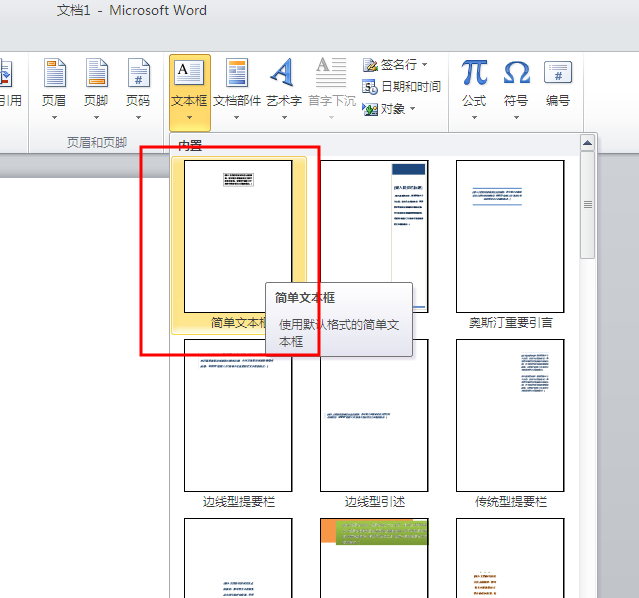Click the gallery scrollbar up arrow

[588, 144]
